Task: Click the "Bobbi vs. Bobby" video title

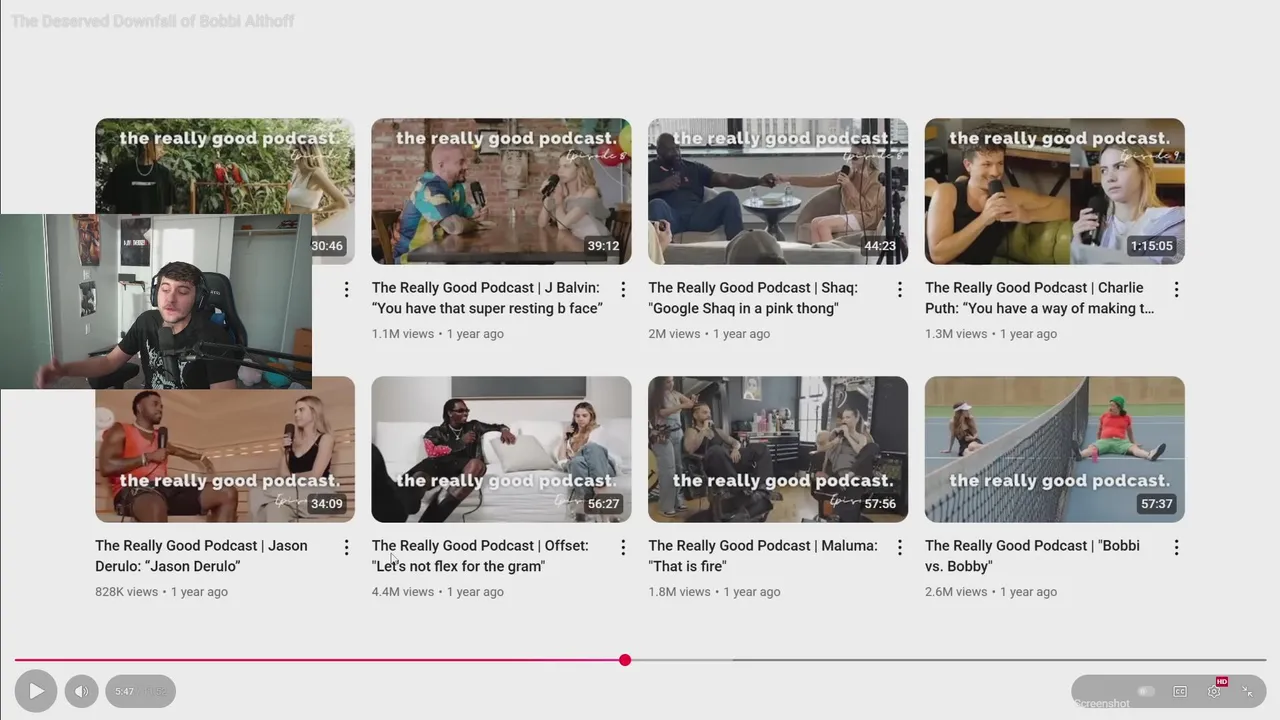Action: click(1032, 556)
